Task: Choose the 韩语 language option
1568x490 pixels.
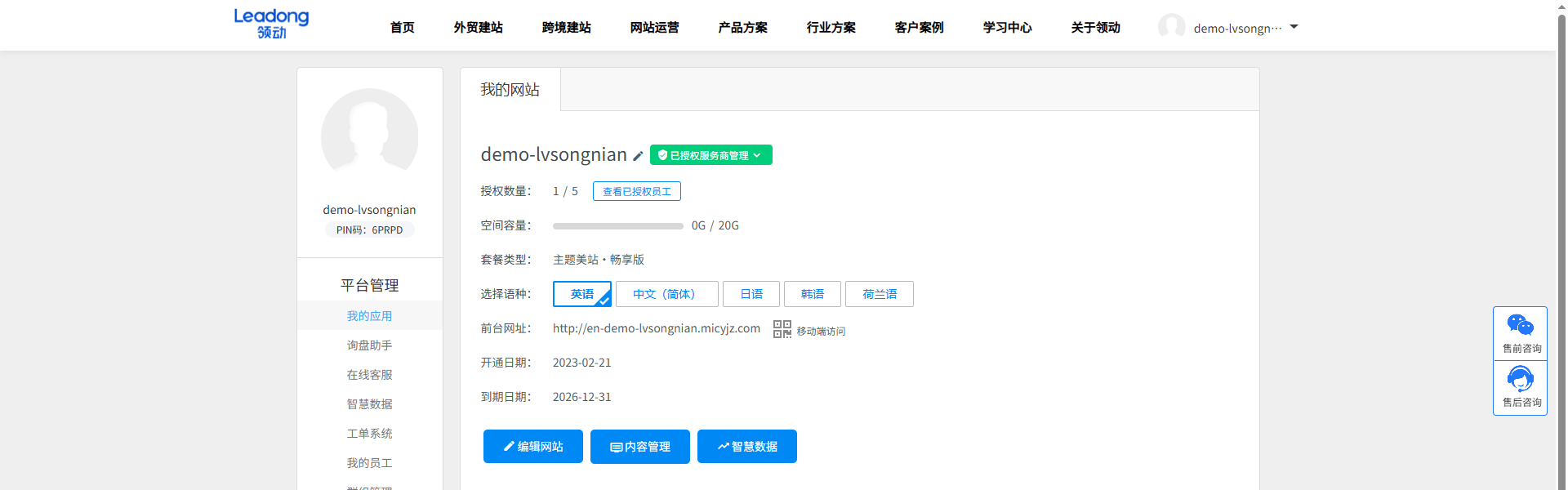Action: pyautogui.click(x=812, y=294)
